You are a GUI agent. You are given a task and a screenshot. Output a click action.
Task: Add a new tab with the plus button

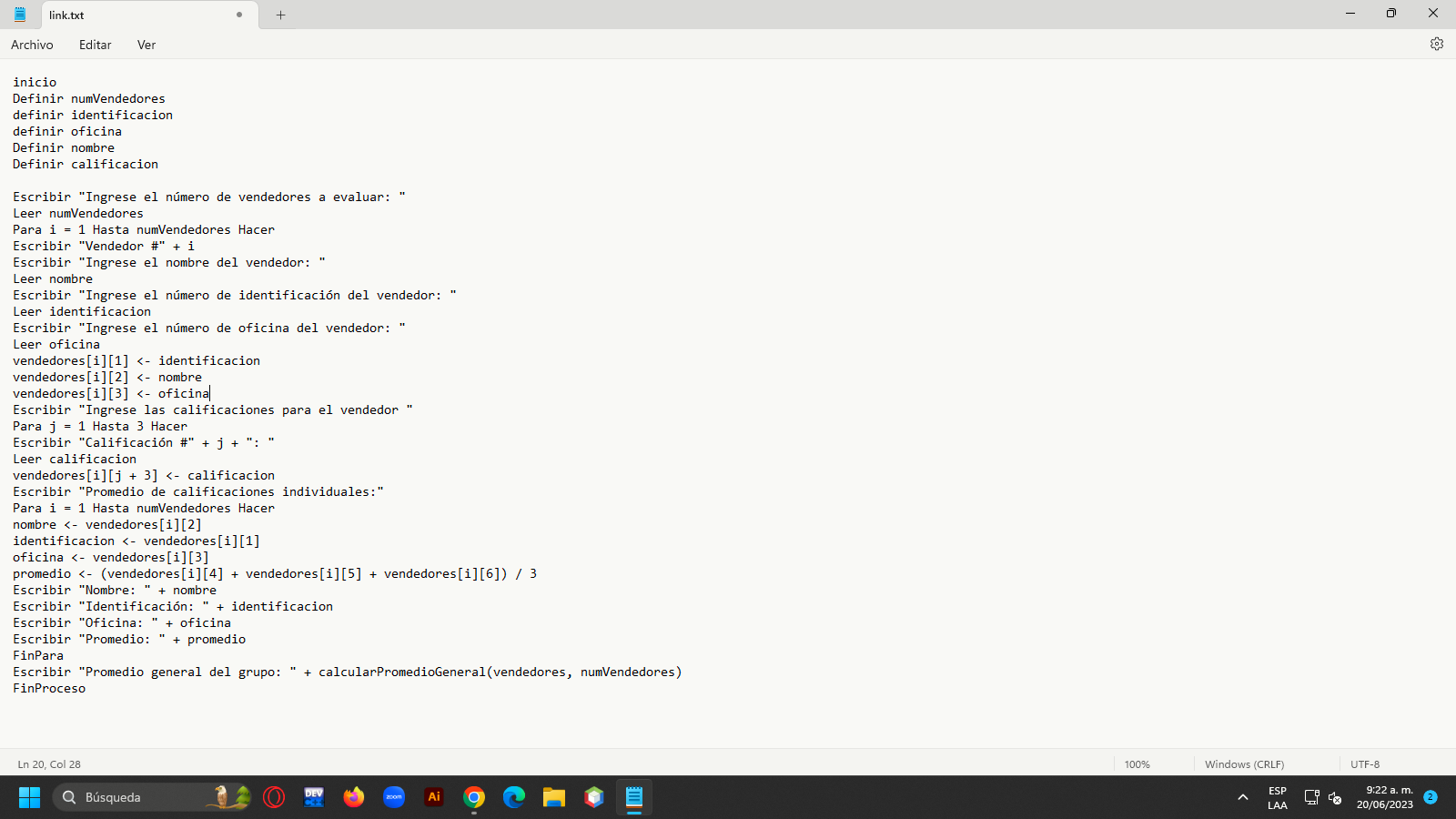[x=280, y=15]
